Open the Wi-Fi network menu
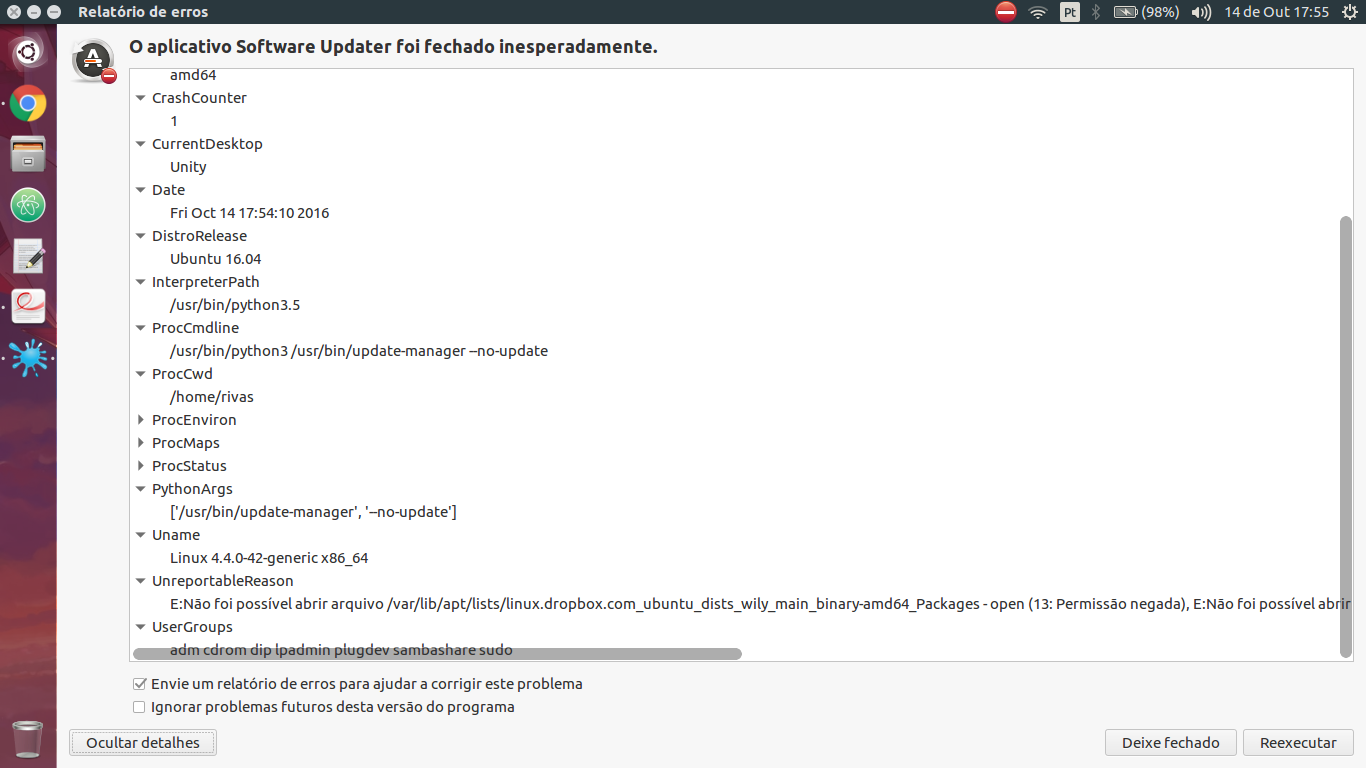The height and width of the screenshot is (768, 1366). [1038, 12]
